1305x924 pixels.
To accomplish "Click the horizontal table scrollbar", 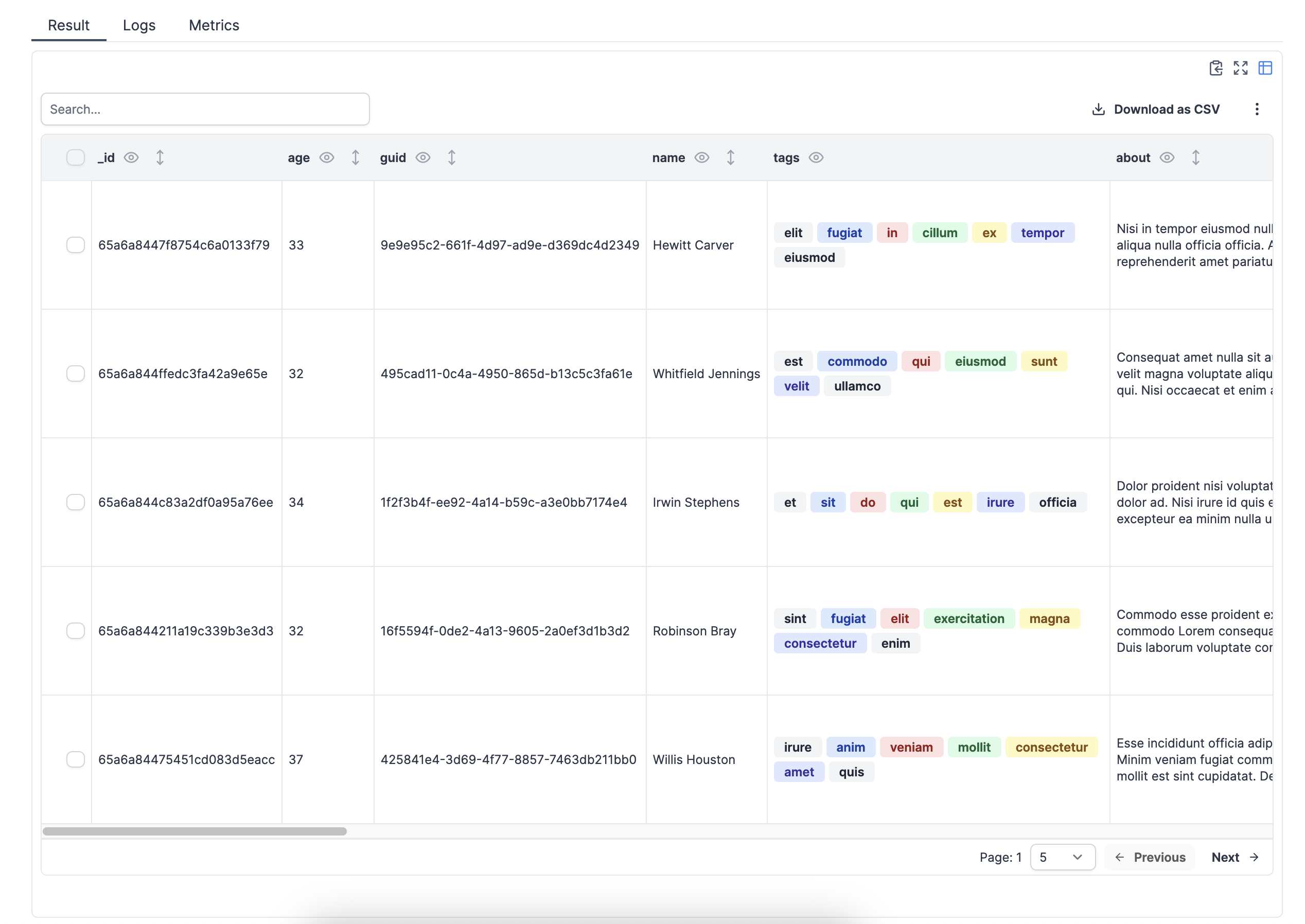I will 195,831.
